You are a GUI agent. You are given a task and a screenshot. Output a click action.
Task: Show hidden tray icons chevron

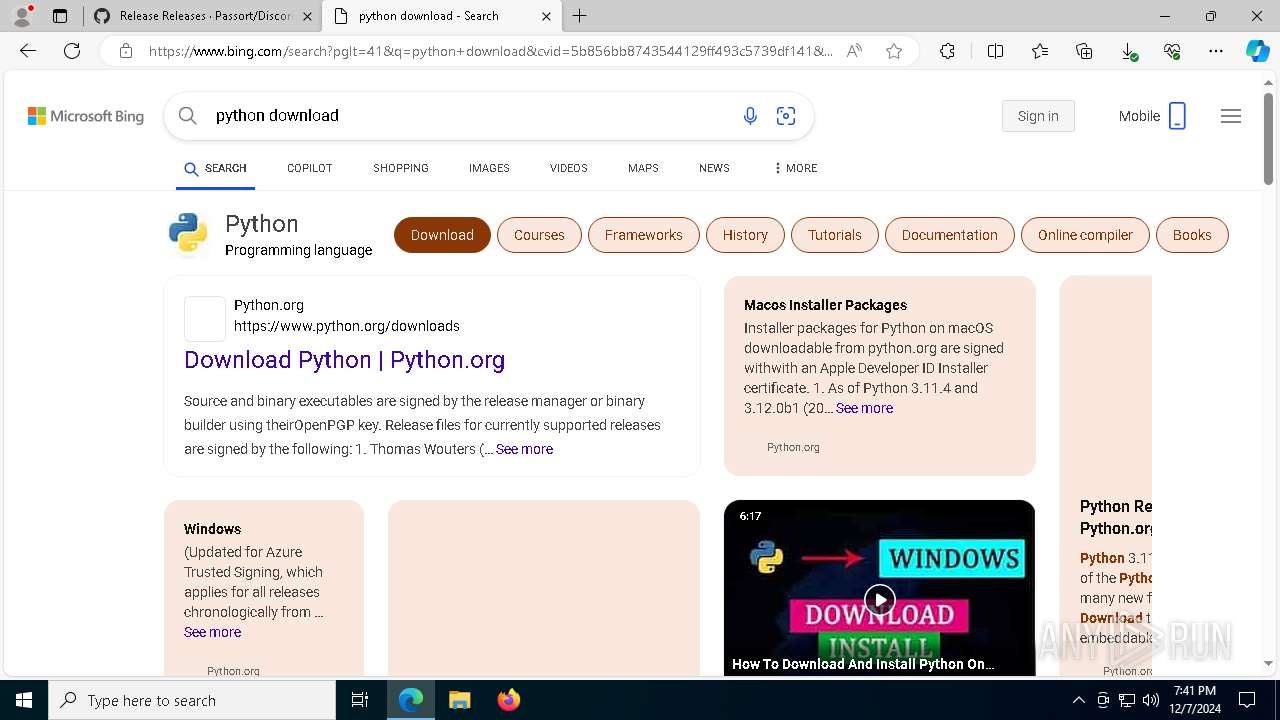point(1078,700)
